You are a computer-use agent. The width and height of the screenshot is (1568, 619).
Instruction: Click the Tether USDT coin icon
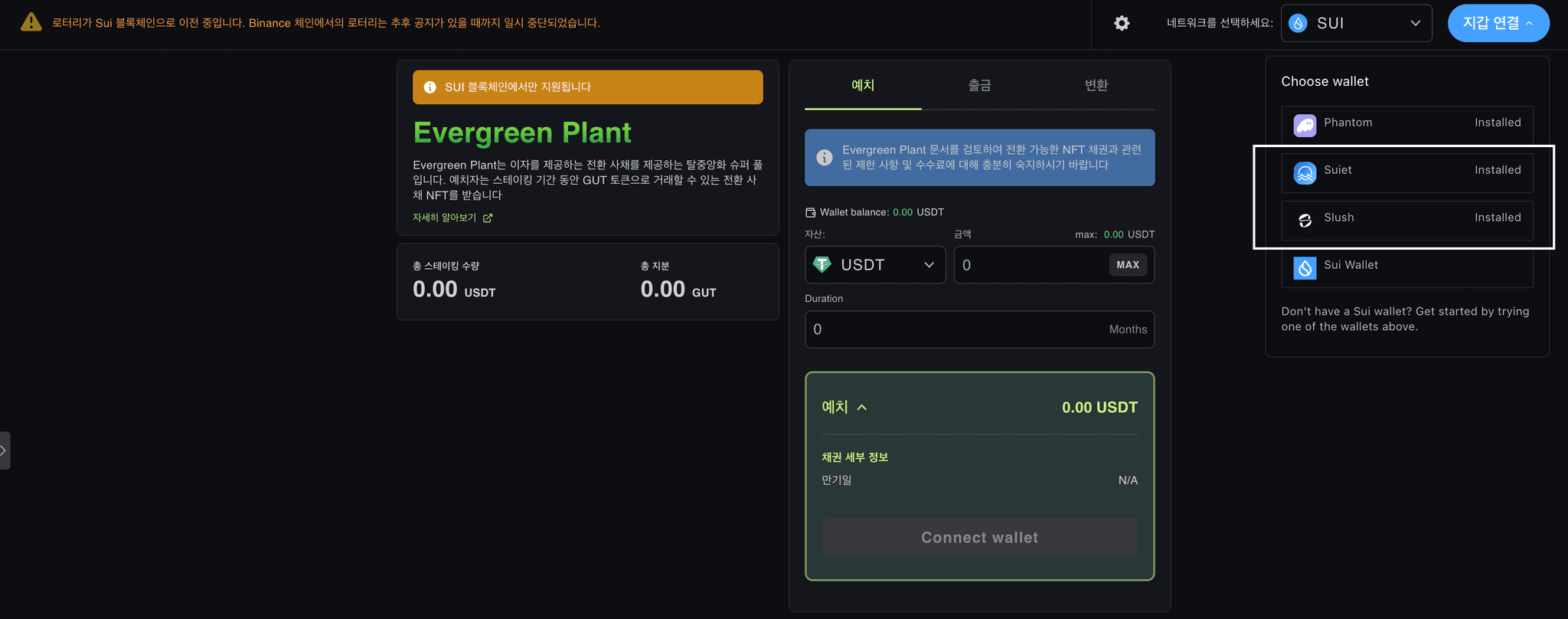tap(822, 264)
